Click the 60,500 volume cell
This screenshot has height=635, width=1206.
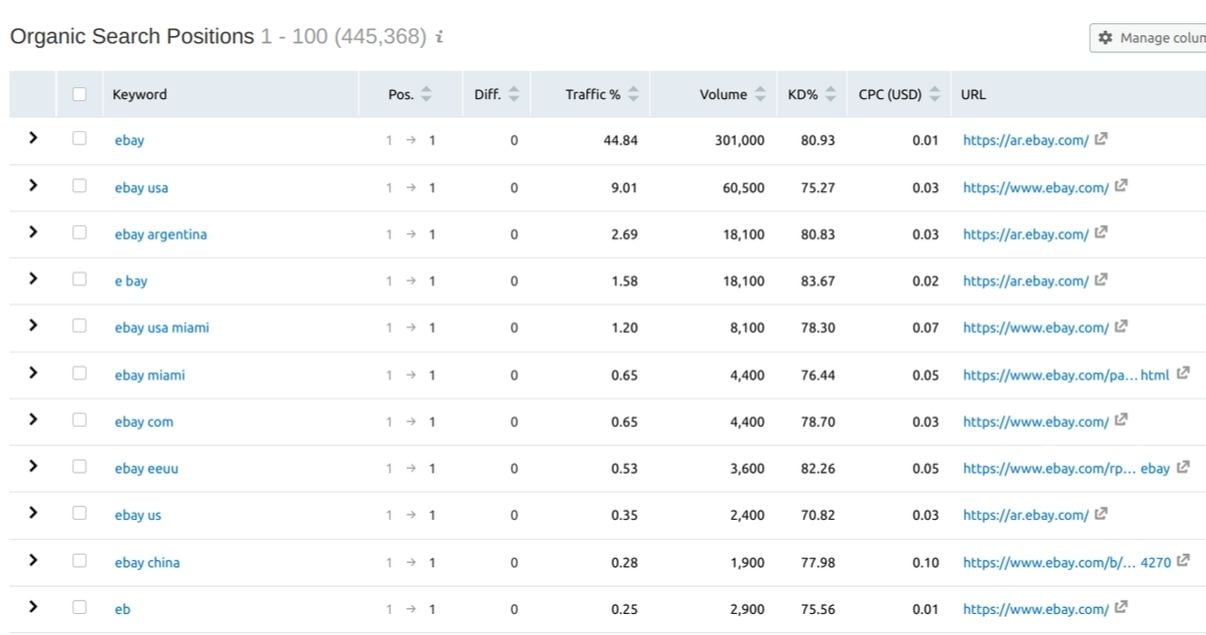(744, 188)
